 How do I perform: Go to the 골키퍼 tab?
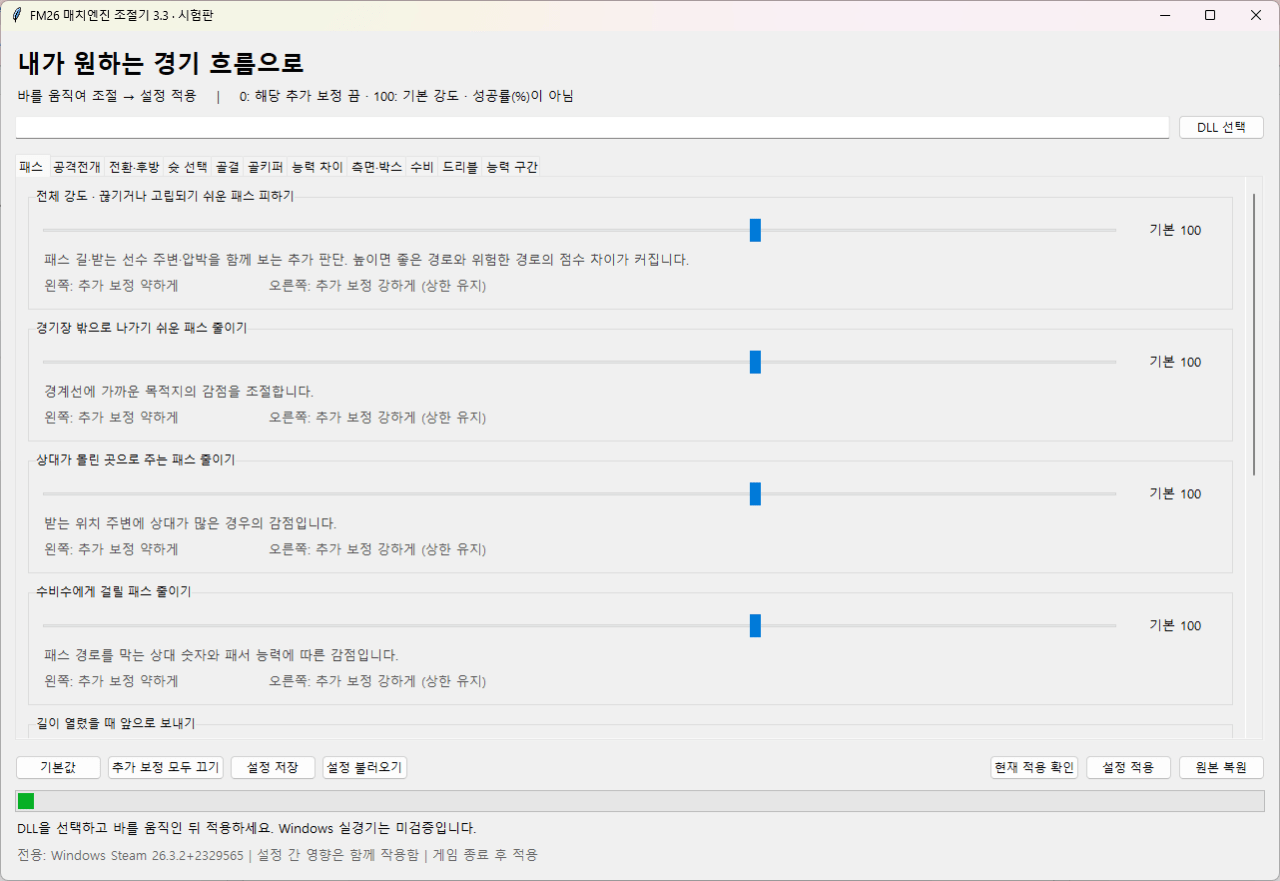(266, 167)
